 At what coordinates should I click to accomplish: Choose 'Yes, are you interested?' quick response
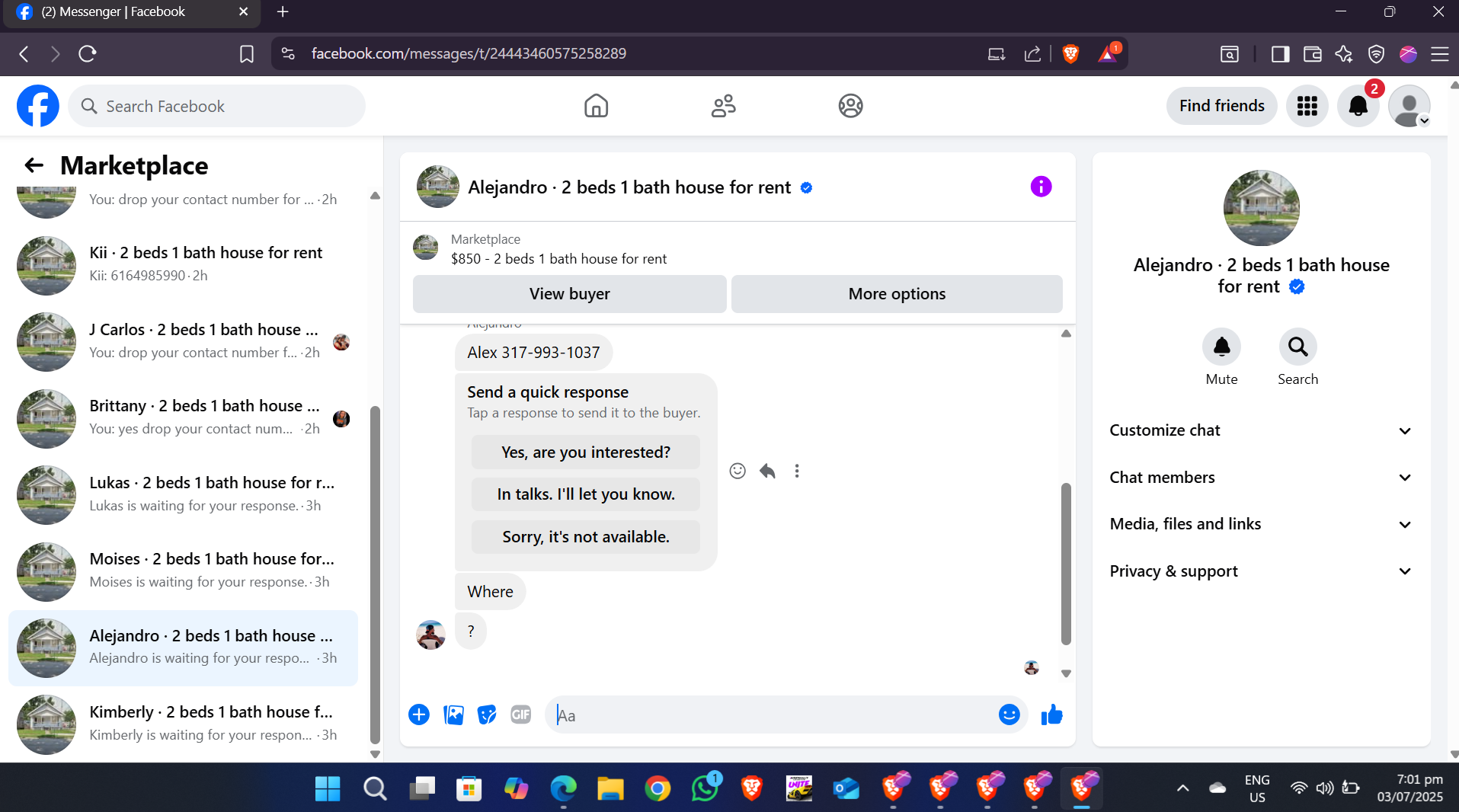pos(585,452)
